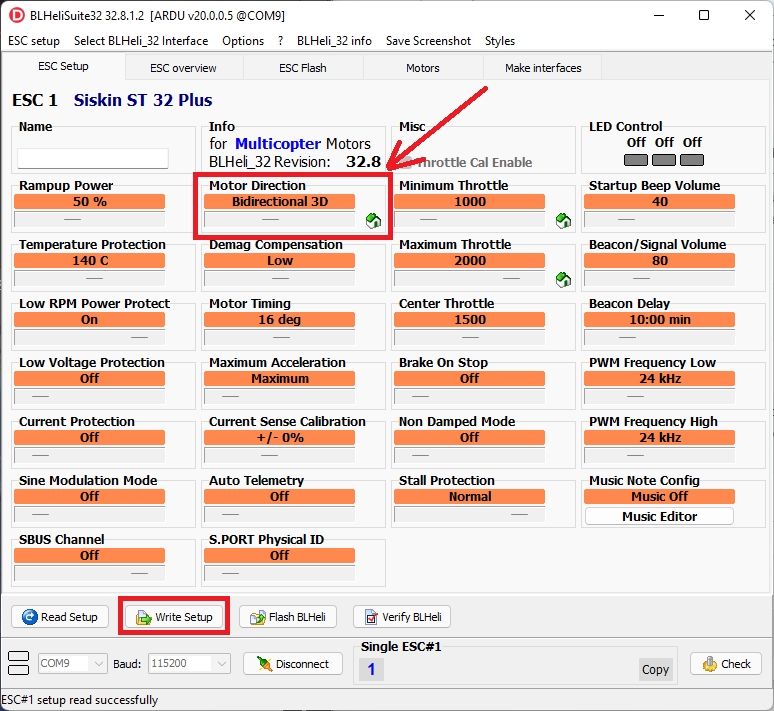Viewport: 774px width, 711px height.
Task: Click the home icon beside Motor Direction
Action: (x=373, y=220)
